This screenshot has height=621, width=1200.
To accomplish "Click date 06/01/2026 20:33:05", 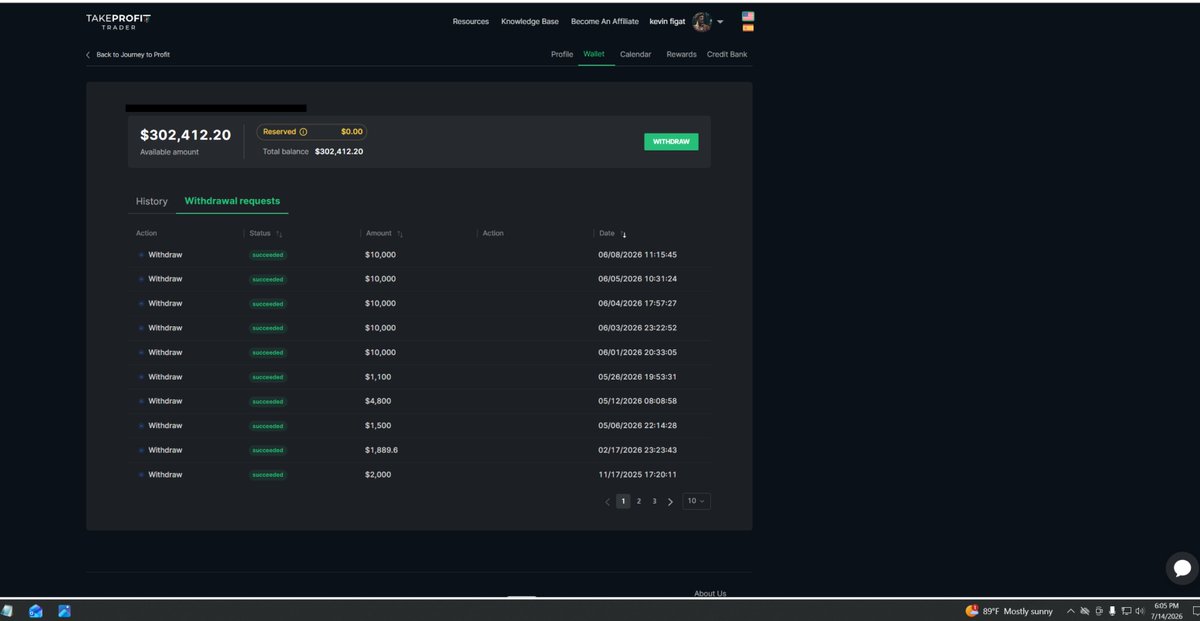I will pos(637,353).
